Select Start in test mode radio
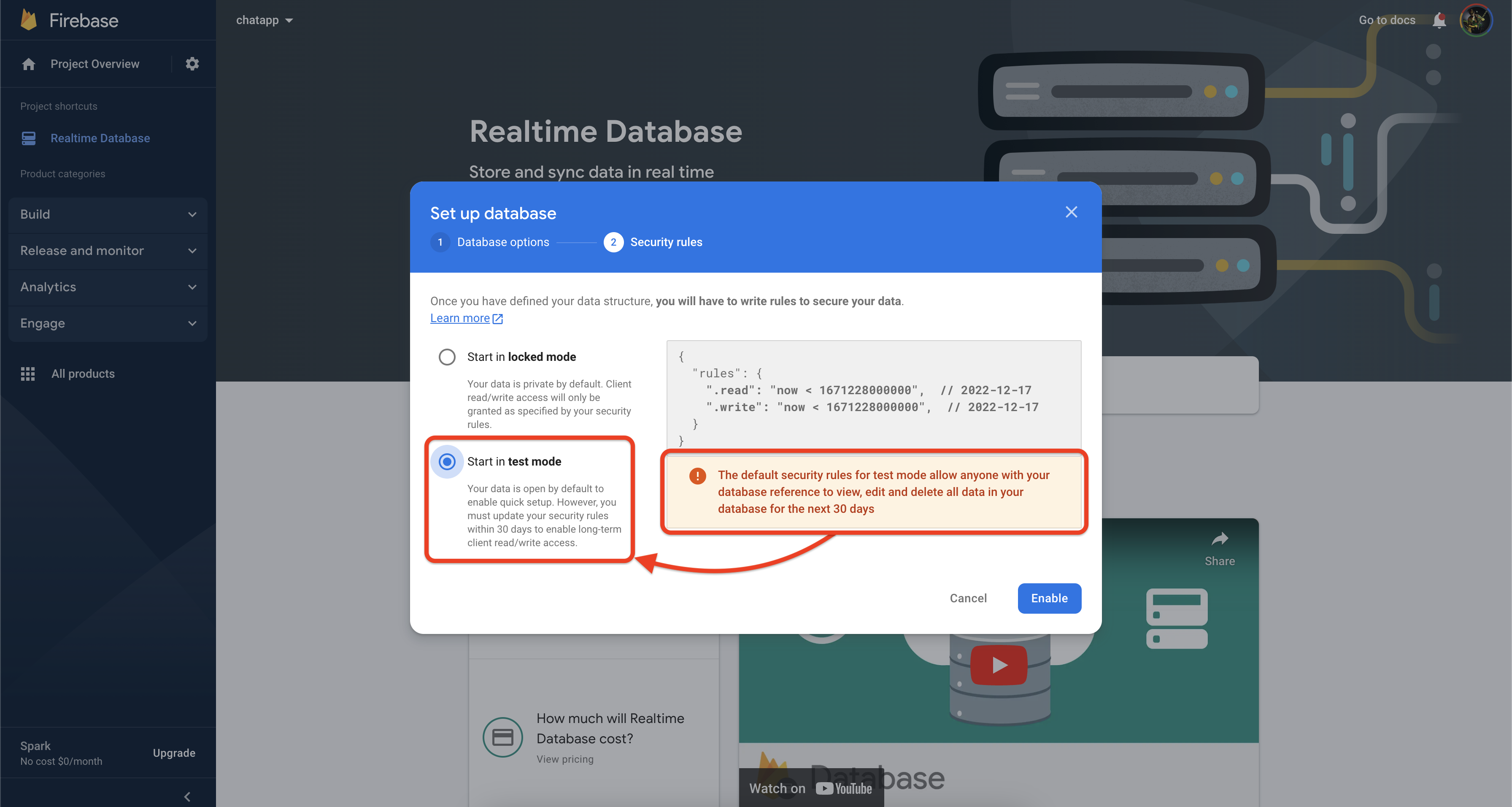 (447, 462)
